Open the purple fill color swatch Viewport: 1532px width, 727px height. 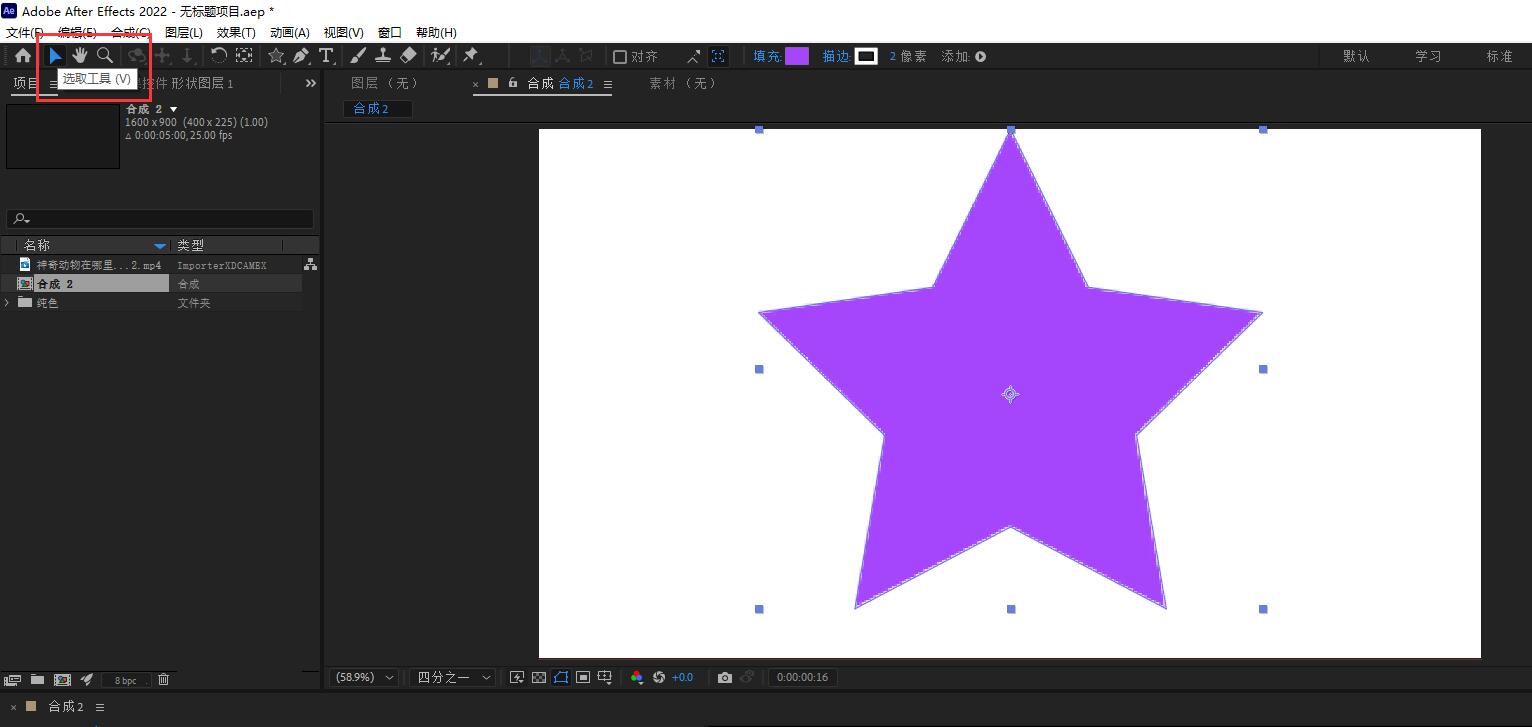(797, 56)
